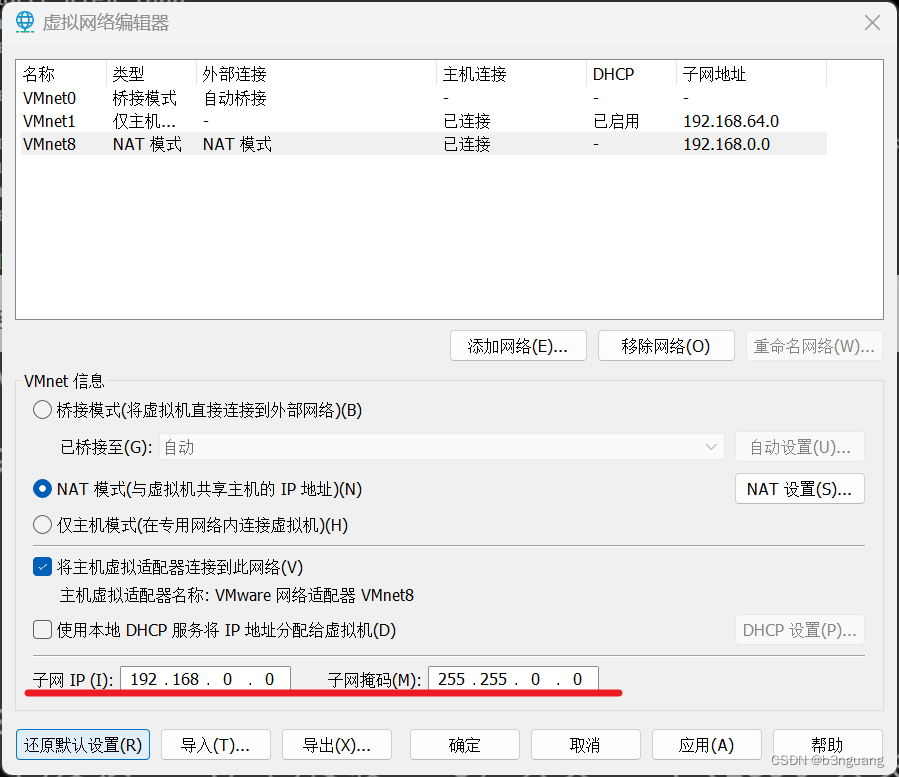Select the VMnet0 row
The image size is (899, 777).
[424, 98]
